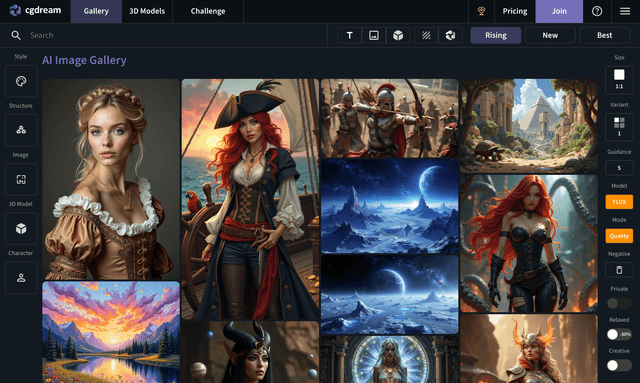Open the Size 1:1 selector

click(619, 80)
